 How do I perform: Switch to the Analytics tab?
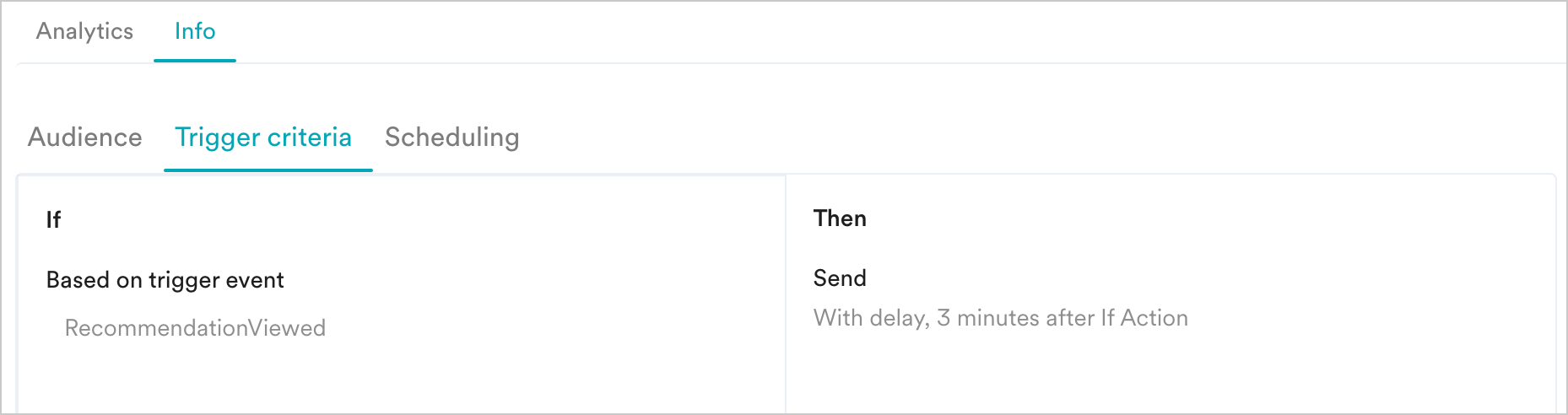[x=84, y=31]
